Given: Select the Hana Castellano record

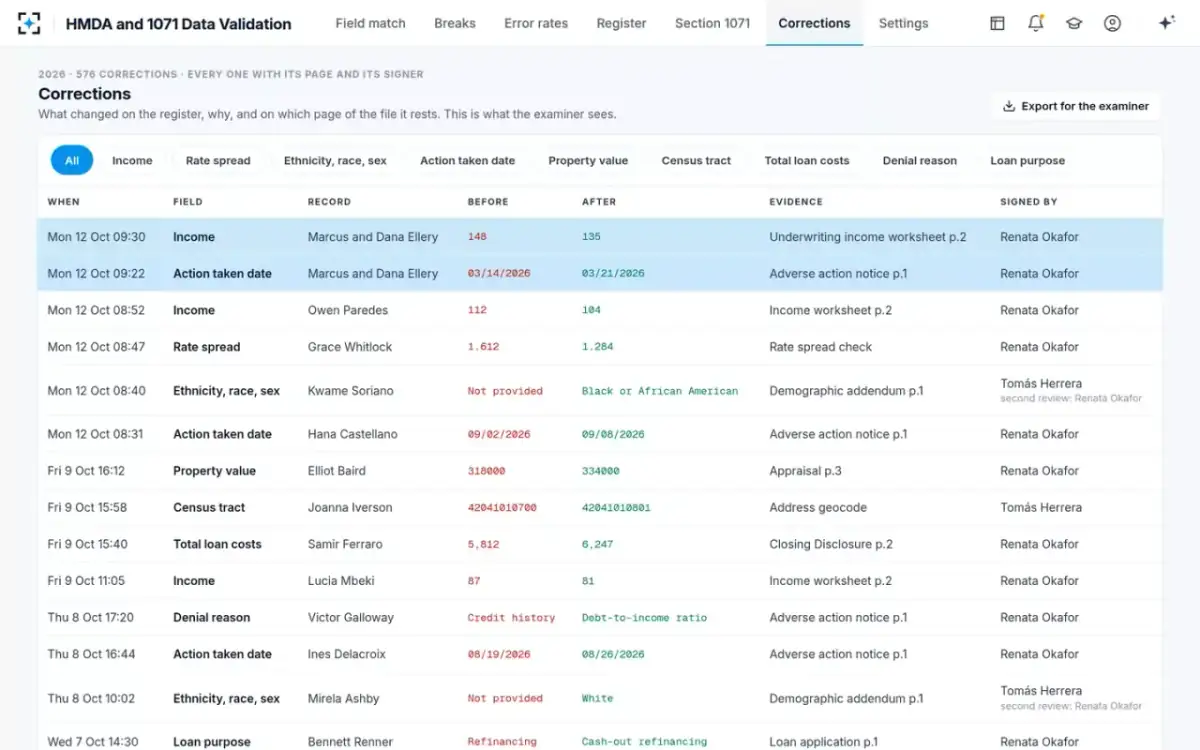Looking at the screenshot, I should [352, 434].
